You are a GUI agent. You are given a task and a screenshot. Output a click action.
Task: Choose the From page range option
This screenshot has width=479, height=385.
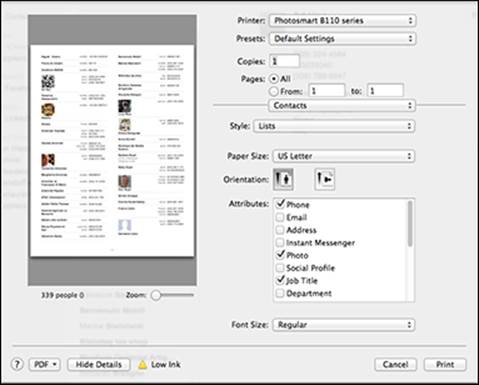274,91
